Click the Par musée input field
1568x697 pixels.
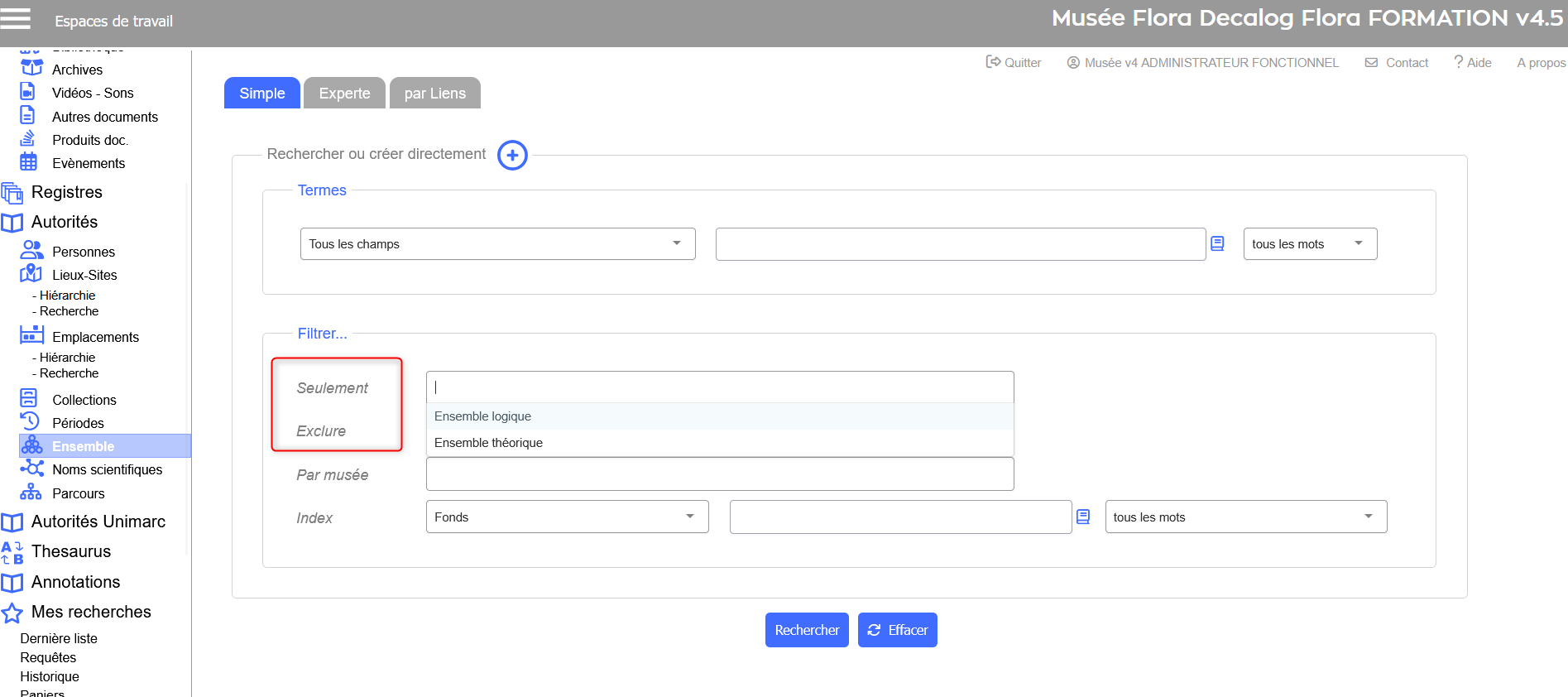pos(719,474)
